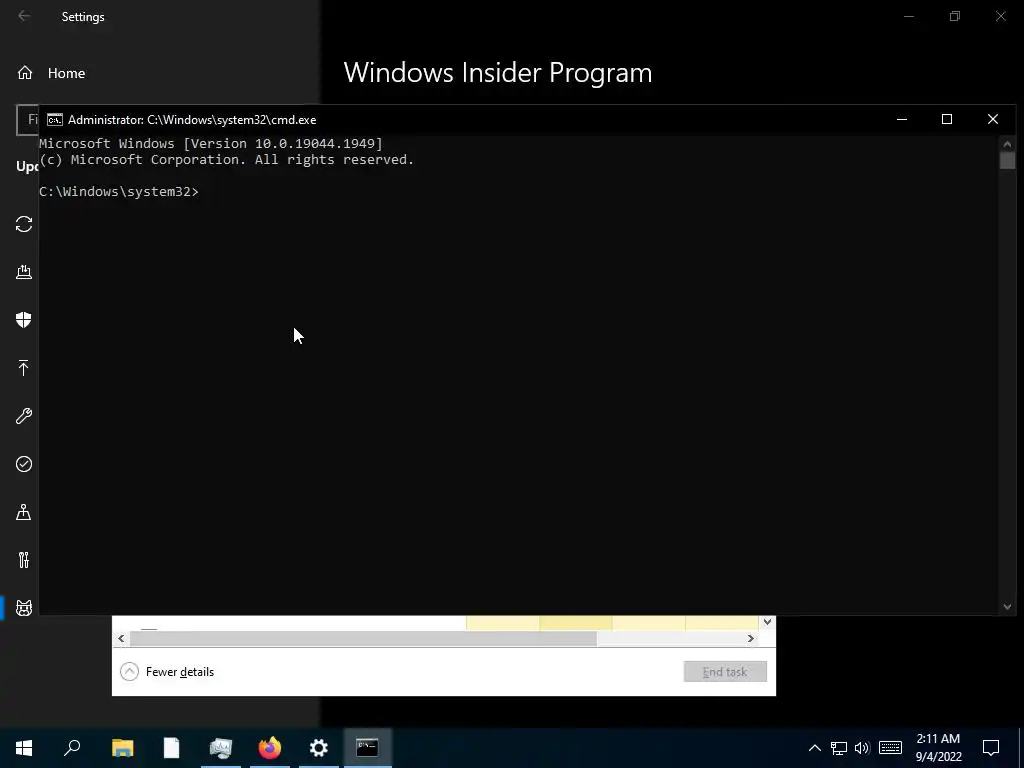This screenshot has height=768, width=1024.
Task: Open the taskbar clock showing 2:11 AM
Action: click(x=938, y=748)
